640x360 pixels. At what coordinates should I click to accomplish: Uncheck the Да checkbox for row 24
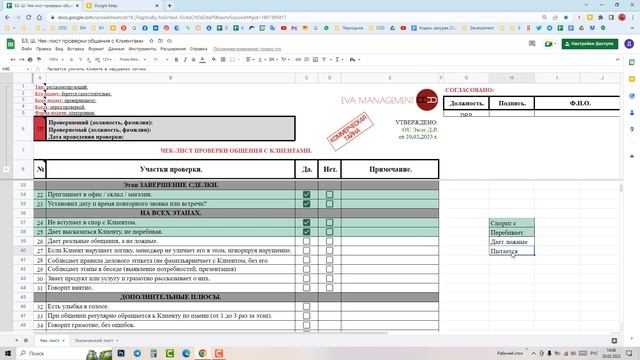(x=307, y=222)
